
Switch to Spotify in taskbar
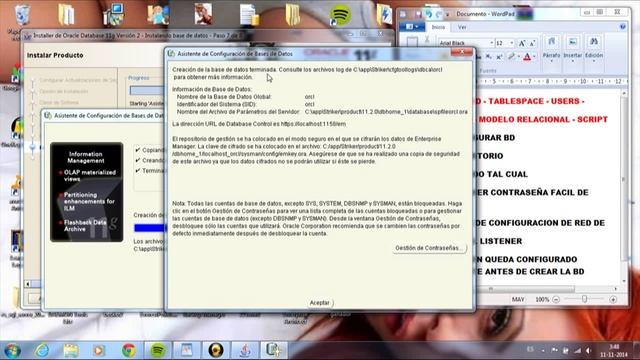[158, 350]
